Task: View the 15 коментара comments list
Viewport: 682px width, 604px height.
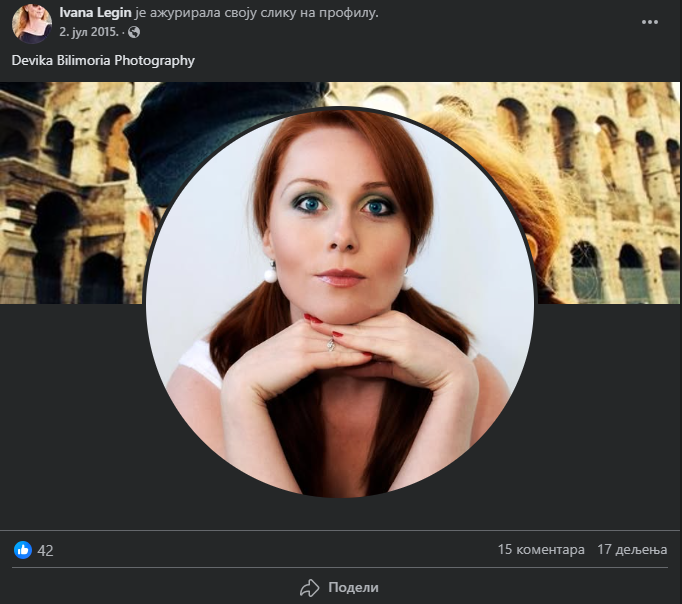Action: (x=540, y=550)
